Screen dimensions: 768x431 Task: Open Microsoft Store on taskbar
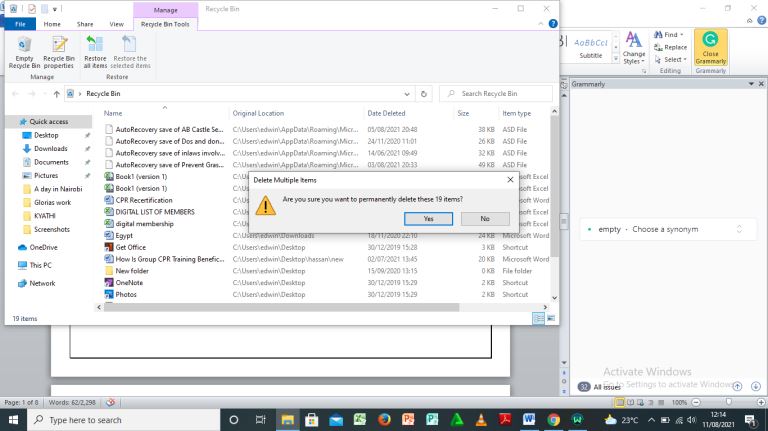pyautogui.click(x=312, y=420)
